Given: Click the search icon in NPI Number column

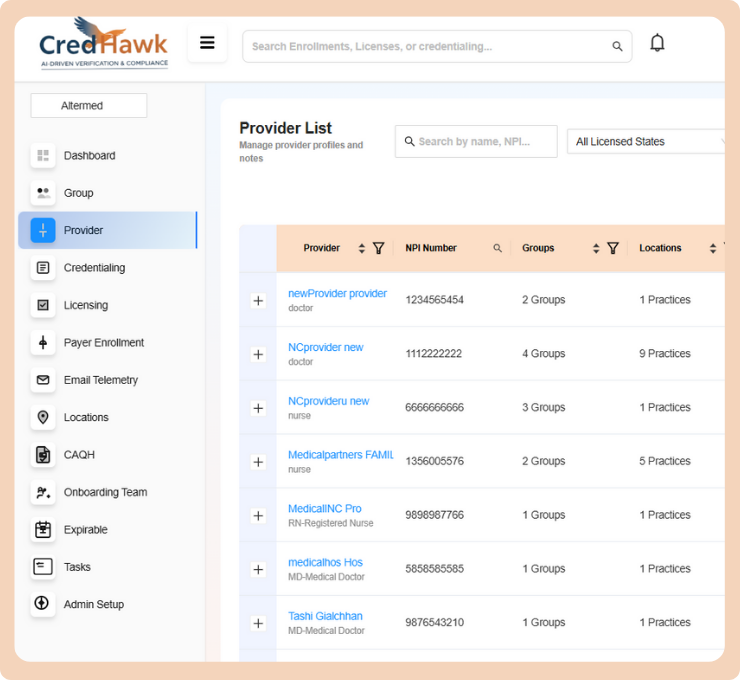Looking at the screenshot, I should point(497,248).
